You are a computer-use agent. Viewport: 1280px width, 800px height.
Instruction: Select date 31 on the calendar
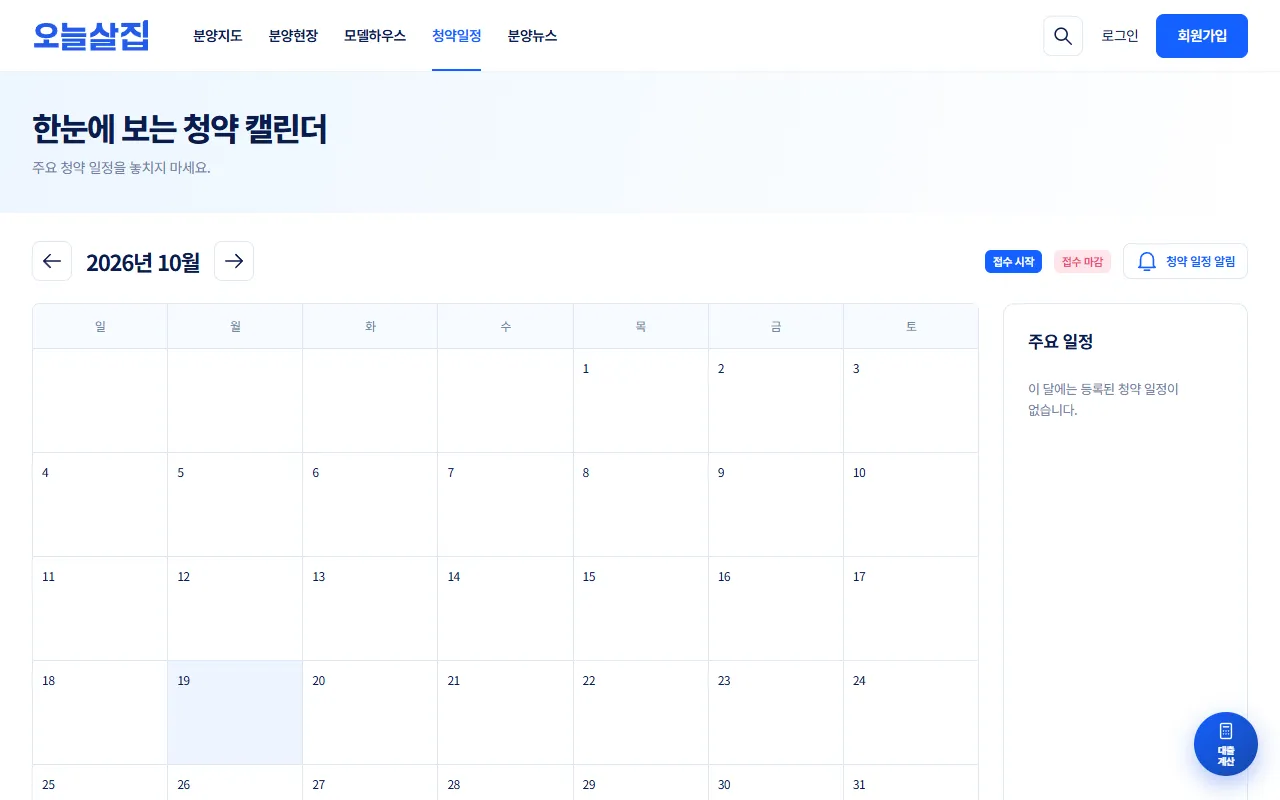click(911, 783)
